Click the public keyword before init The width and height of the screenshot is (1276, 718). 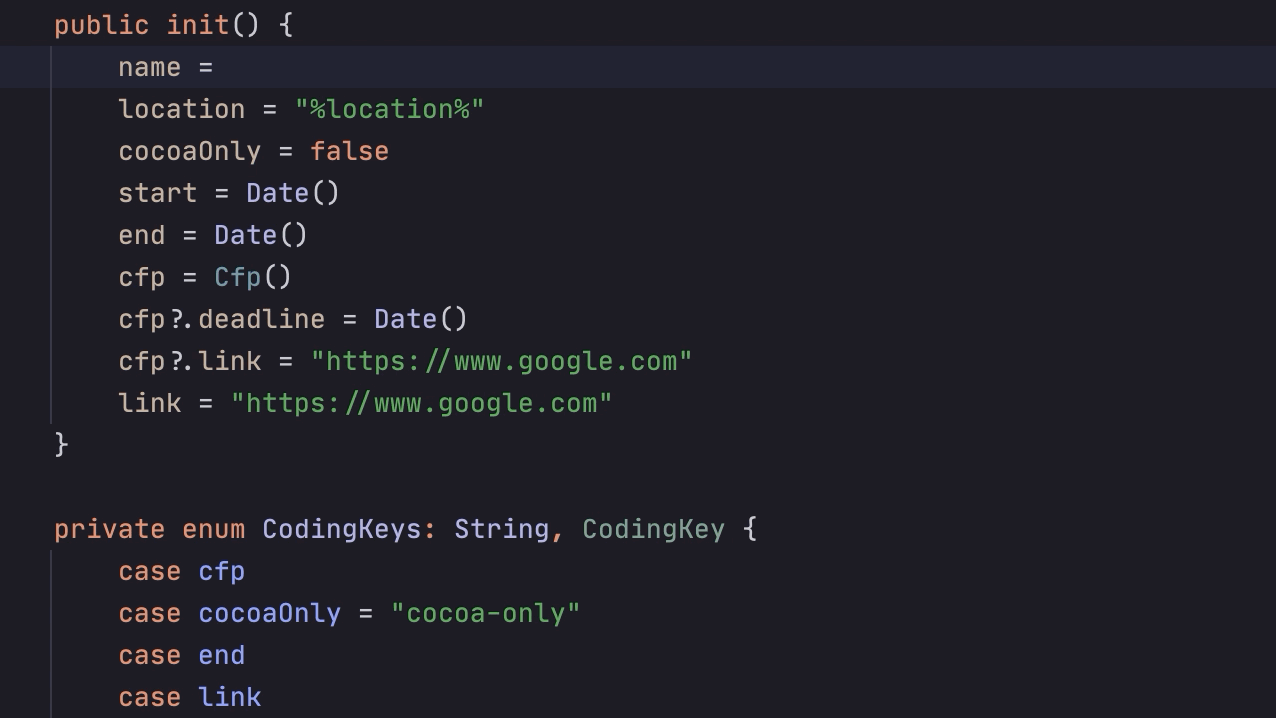[101, 25]
